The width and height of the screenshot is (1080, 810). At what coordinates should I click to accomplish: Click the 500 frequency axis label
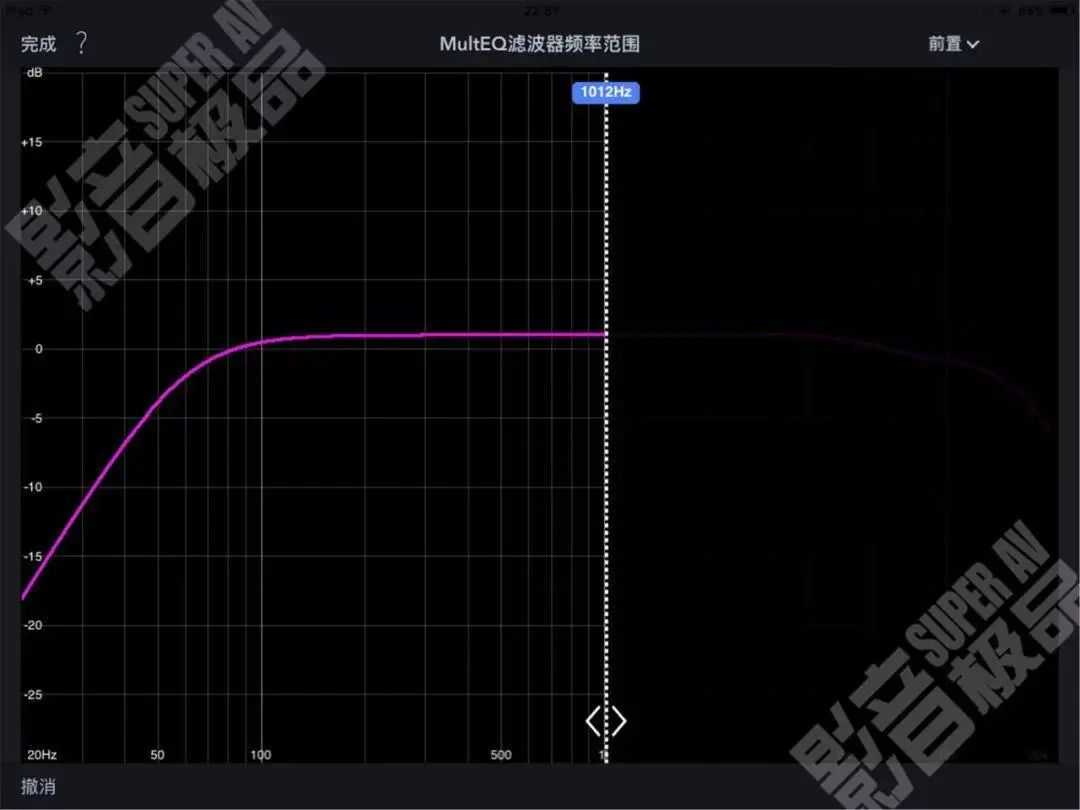[x=501, y=755]
